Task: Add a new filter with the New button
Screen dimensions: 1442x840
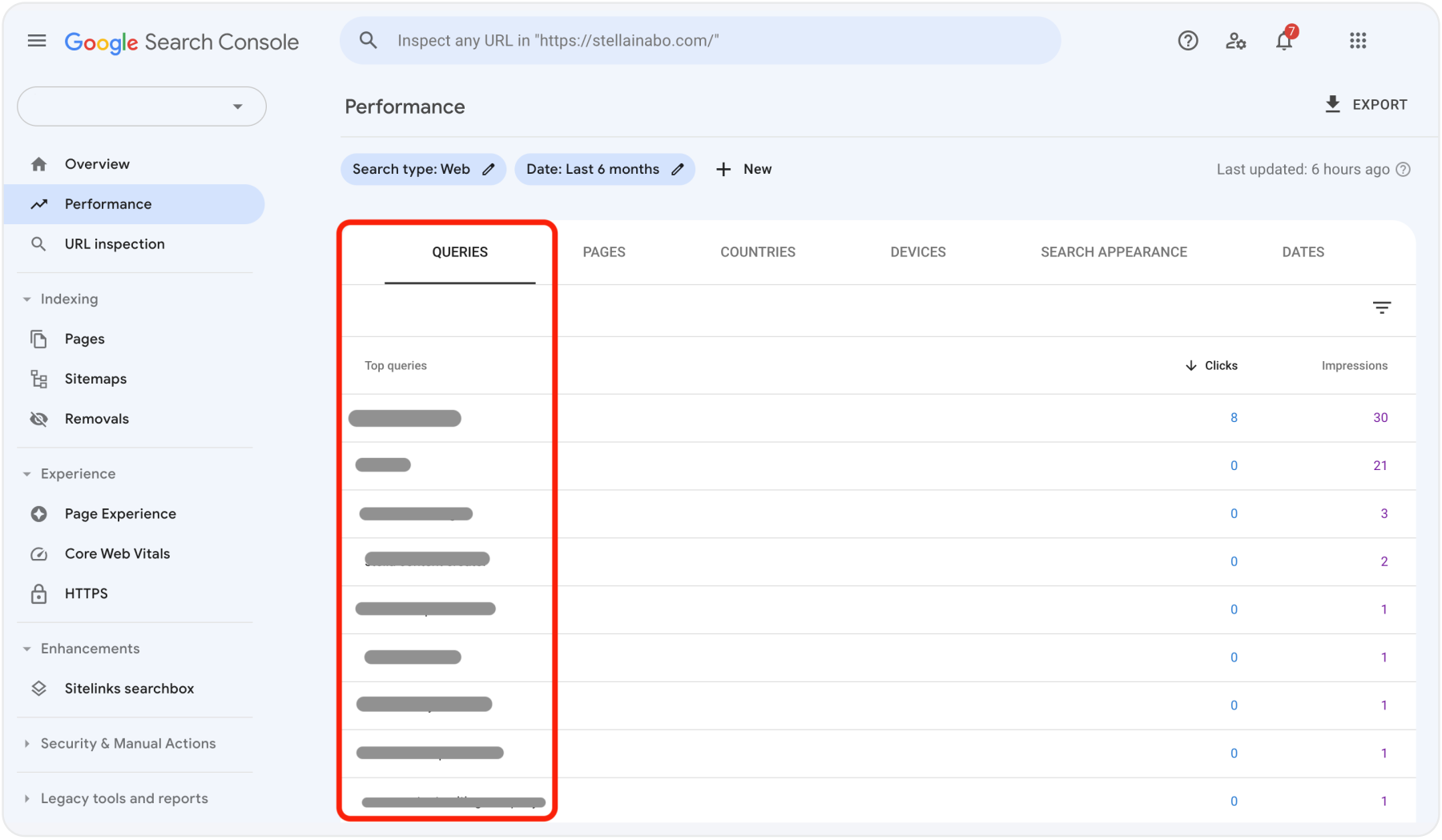Action: 743,169
